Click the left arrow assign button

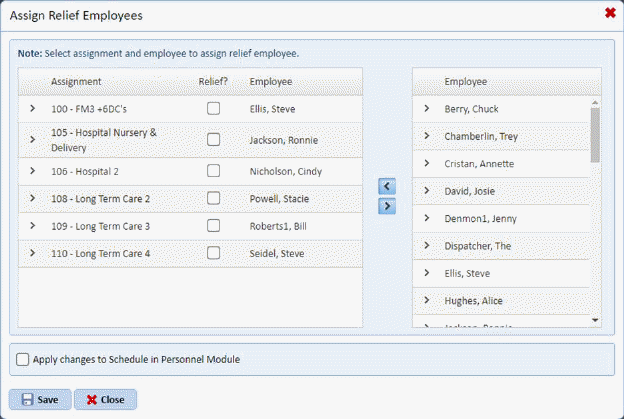[x=388, y=186]
